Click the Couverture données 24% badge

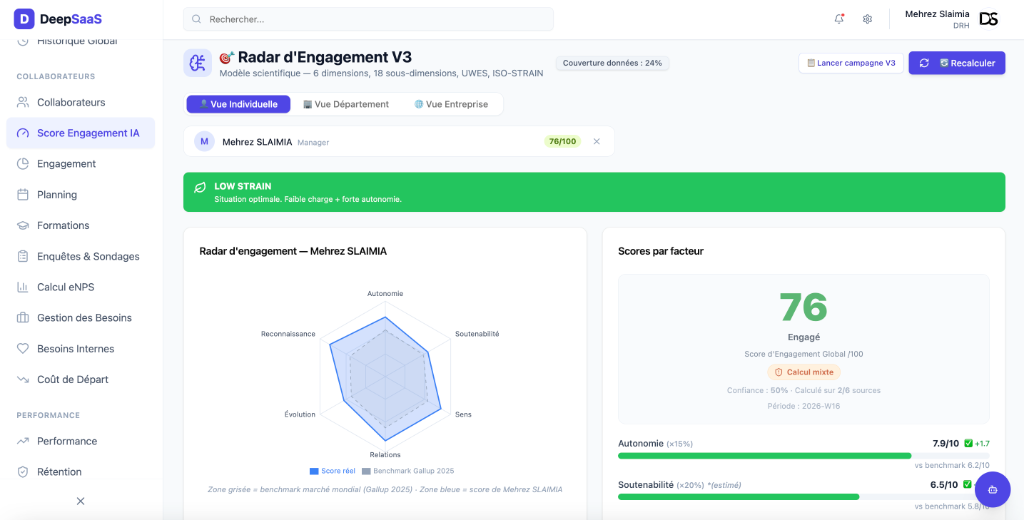(613, 63)
